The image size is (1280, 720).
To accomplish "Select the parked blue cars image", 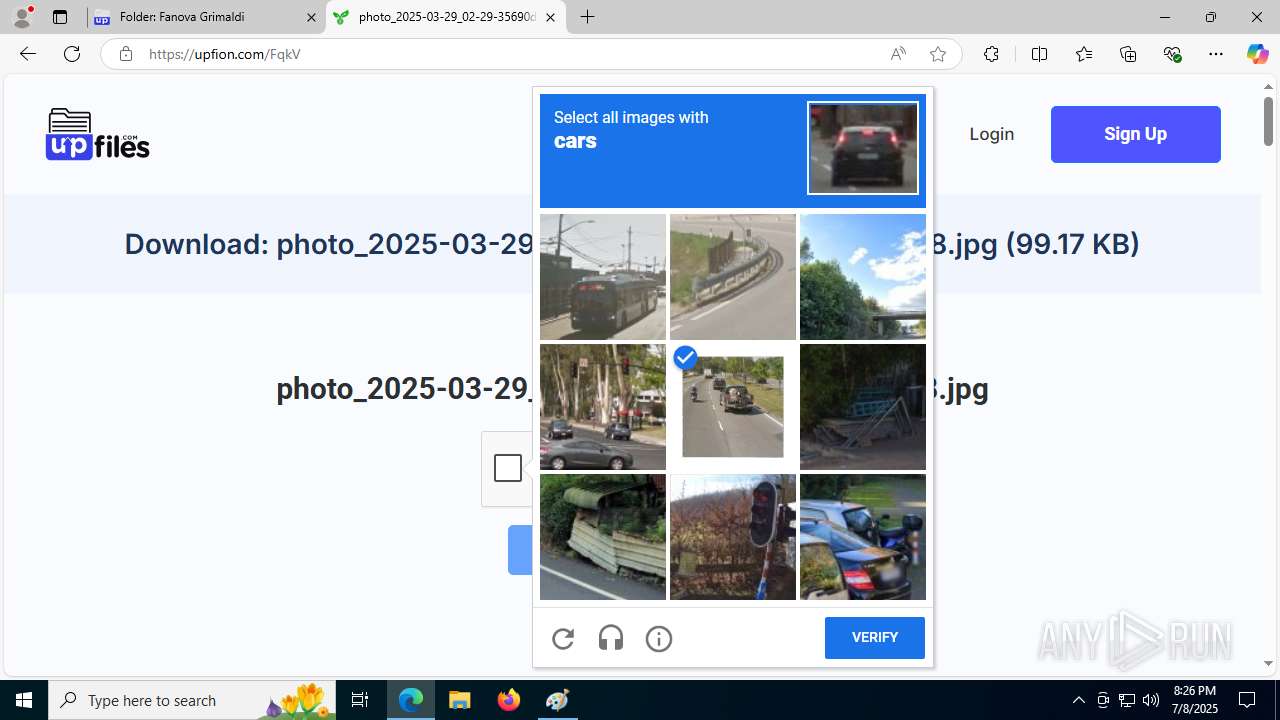I will [863, 537].
